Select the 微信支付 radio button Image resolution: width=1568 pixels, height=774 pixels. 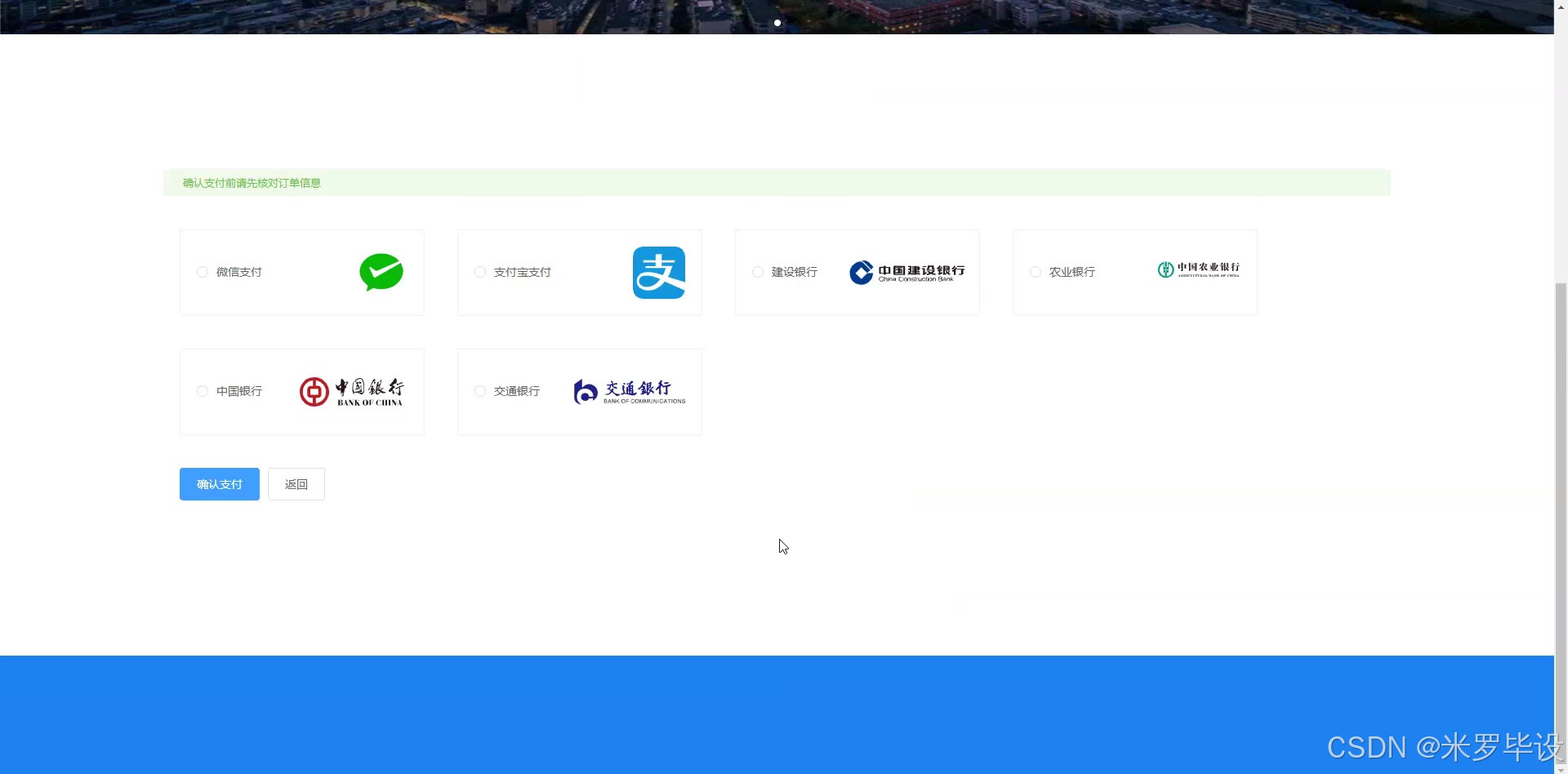(x=203, y=272)
